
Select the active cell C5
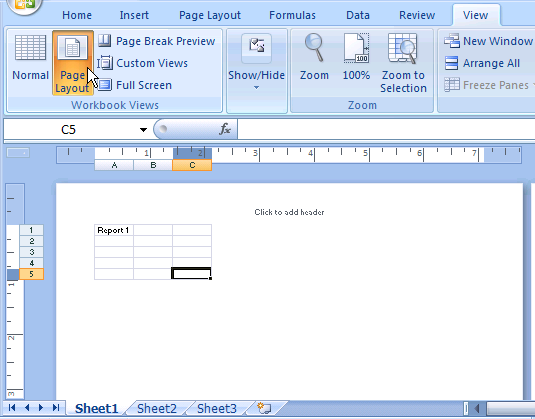click(191, 274)
